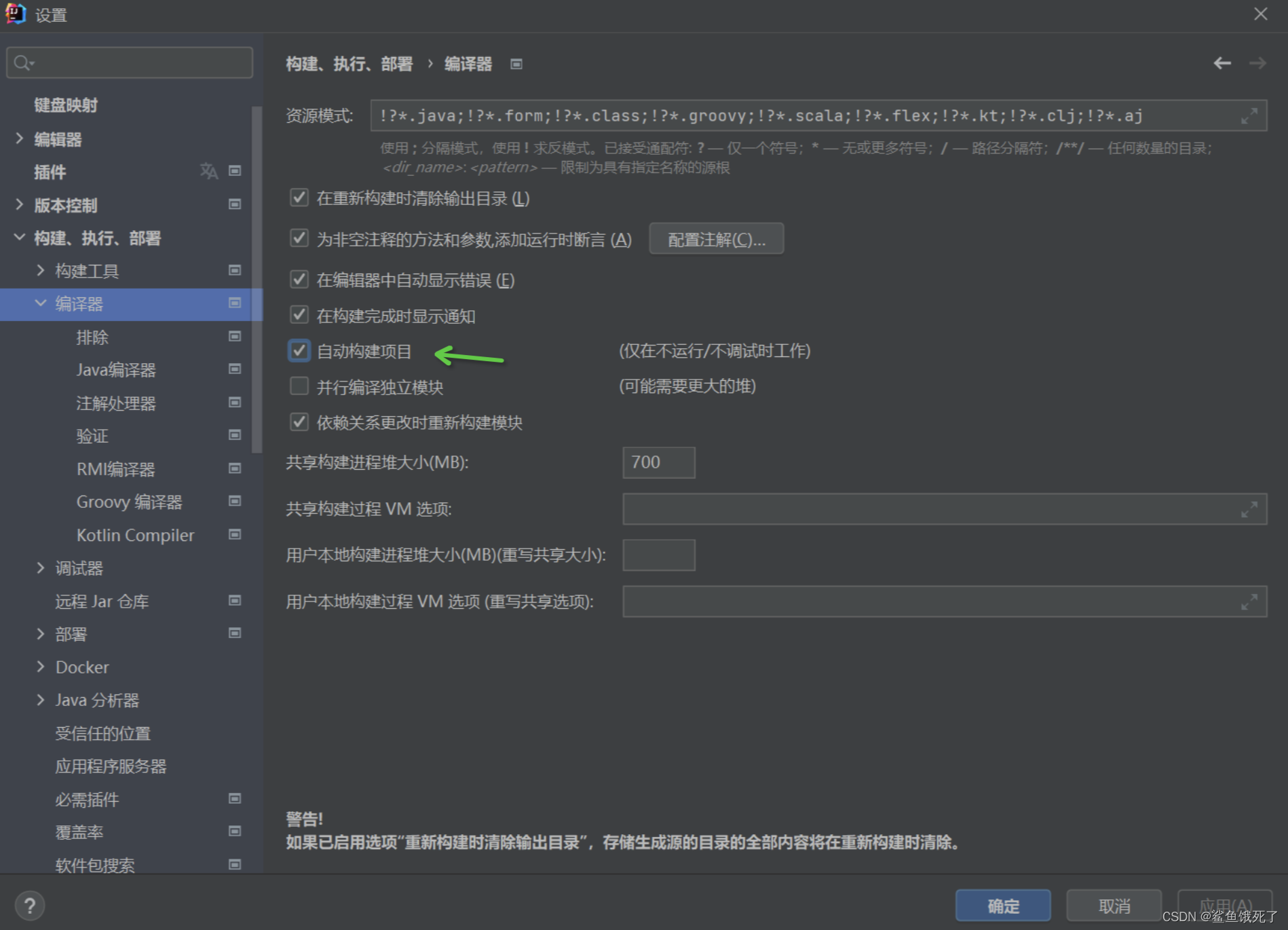Open Groovy 编译器 settings page
Screen dimensions: 1288x930
[x=129, y=502]
